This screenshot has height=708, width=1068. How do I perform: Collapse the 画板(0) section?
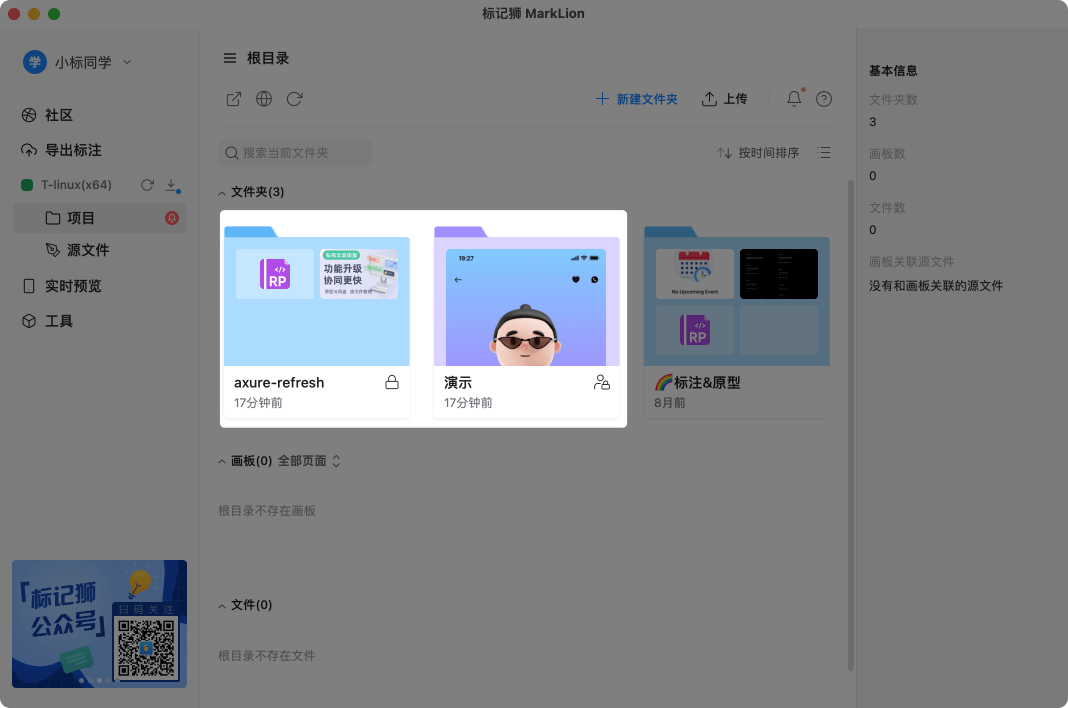tap(221, 461)
